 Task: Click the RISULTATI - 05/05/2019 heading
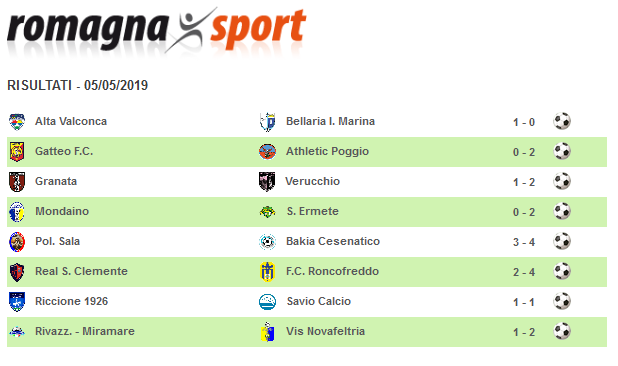point(78,85)
